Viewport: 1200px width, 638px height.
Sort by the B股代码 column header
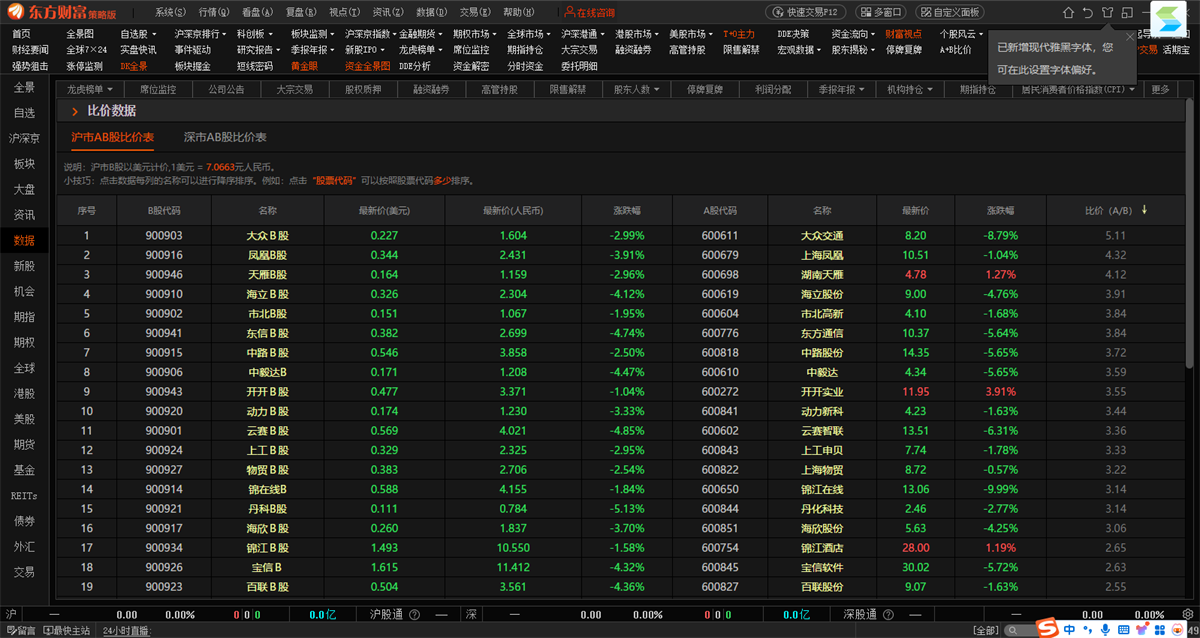164,211
